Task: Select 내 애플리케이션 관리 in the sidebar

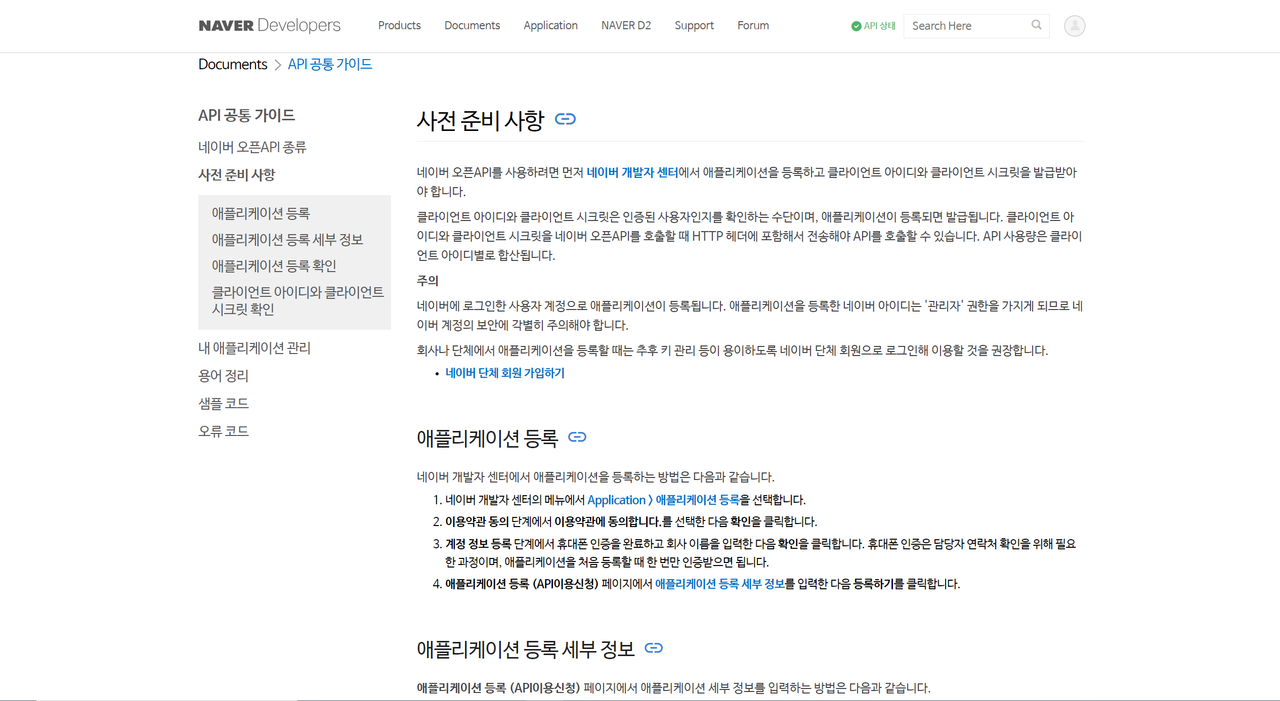Action: [x=254, y=348]
